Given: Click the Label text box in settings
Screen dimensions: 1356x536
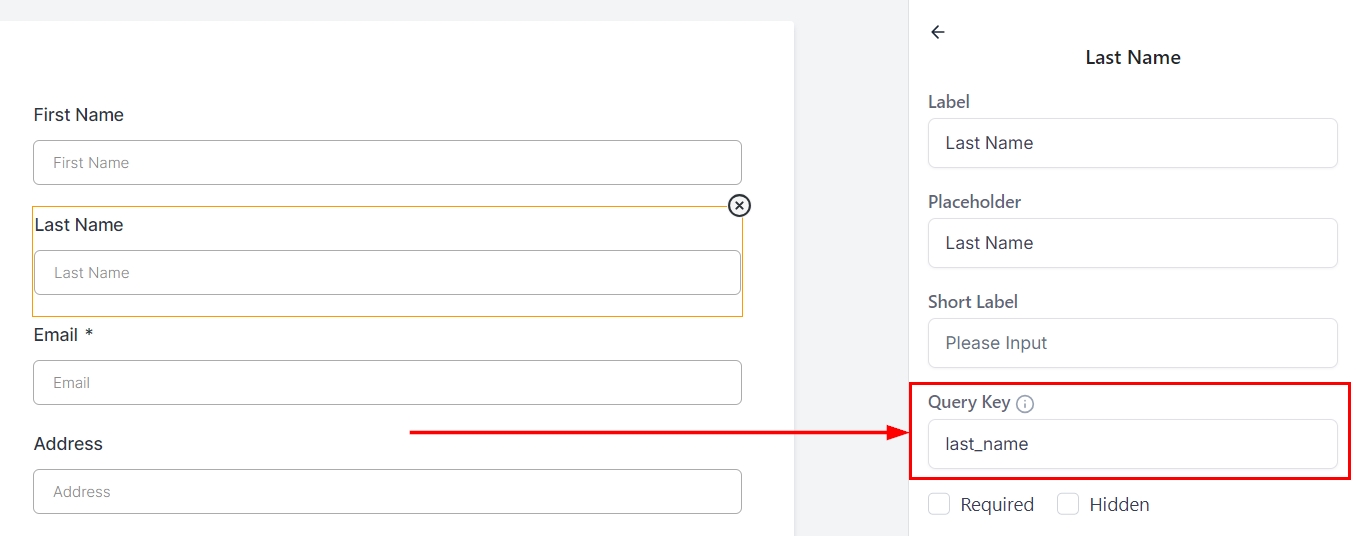Looking at the screenshot, I should click(1132, 143).
